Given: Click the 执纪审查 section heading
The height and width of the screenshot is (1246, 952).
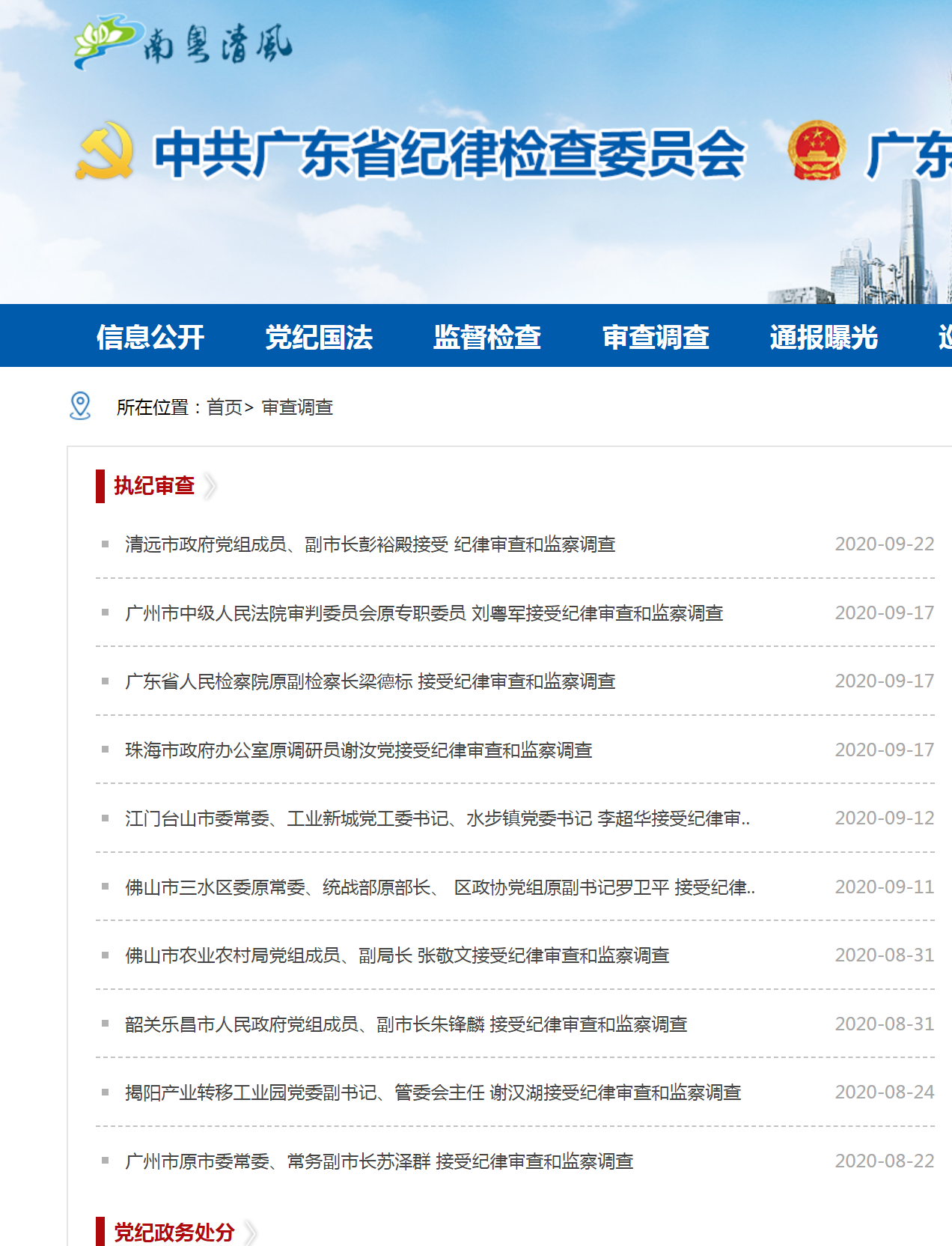Looking at the screenshot, I should 154,486.
